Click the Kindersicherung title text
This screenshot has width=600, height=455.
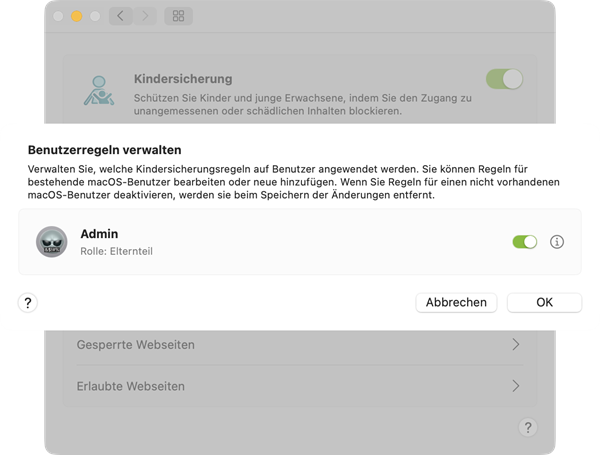[x=183, y=79]
